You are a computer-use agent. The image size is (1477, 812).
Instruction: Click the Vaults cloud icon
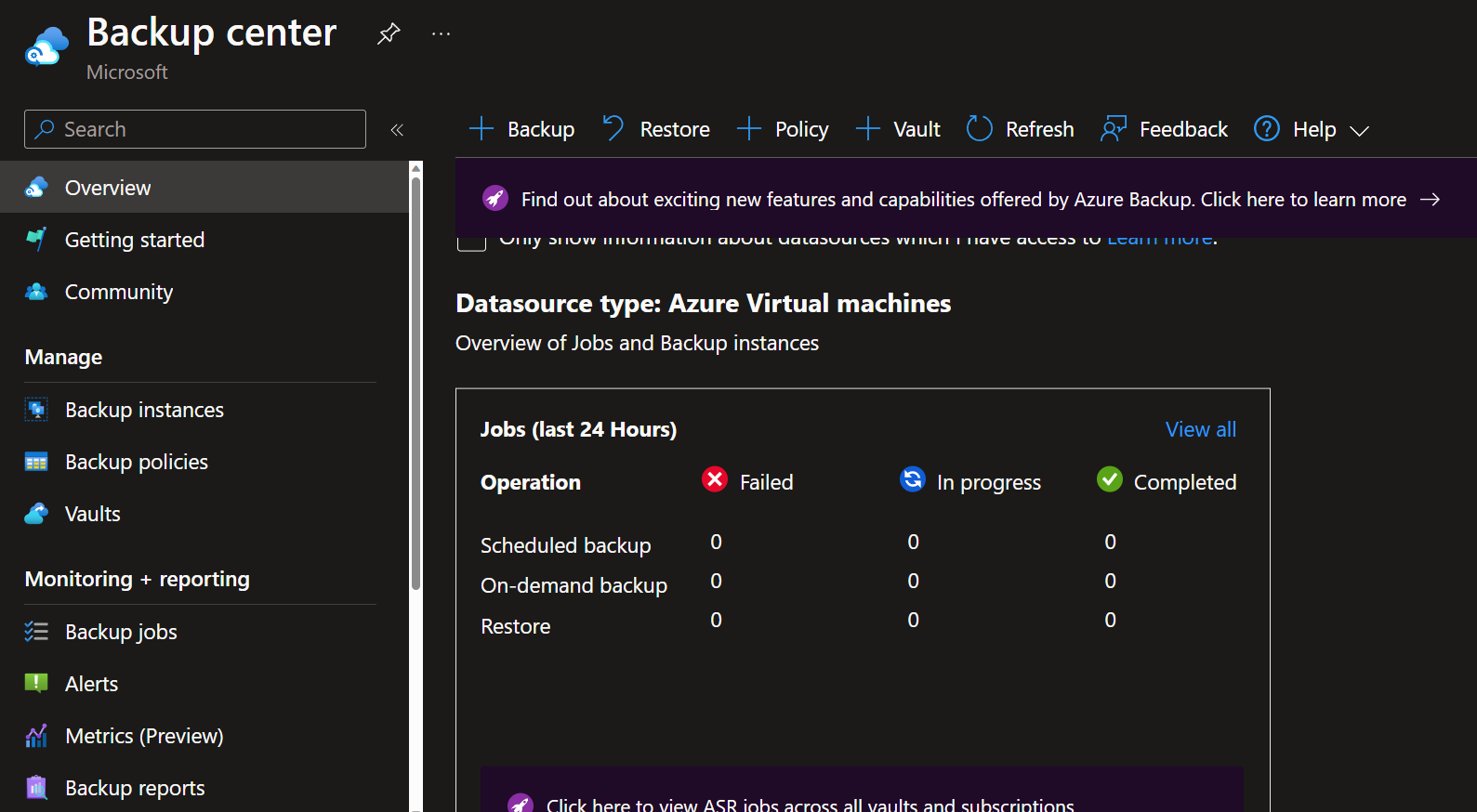36,514
